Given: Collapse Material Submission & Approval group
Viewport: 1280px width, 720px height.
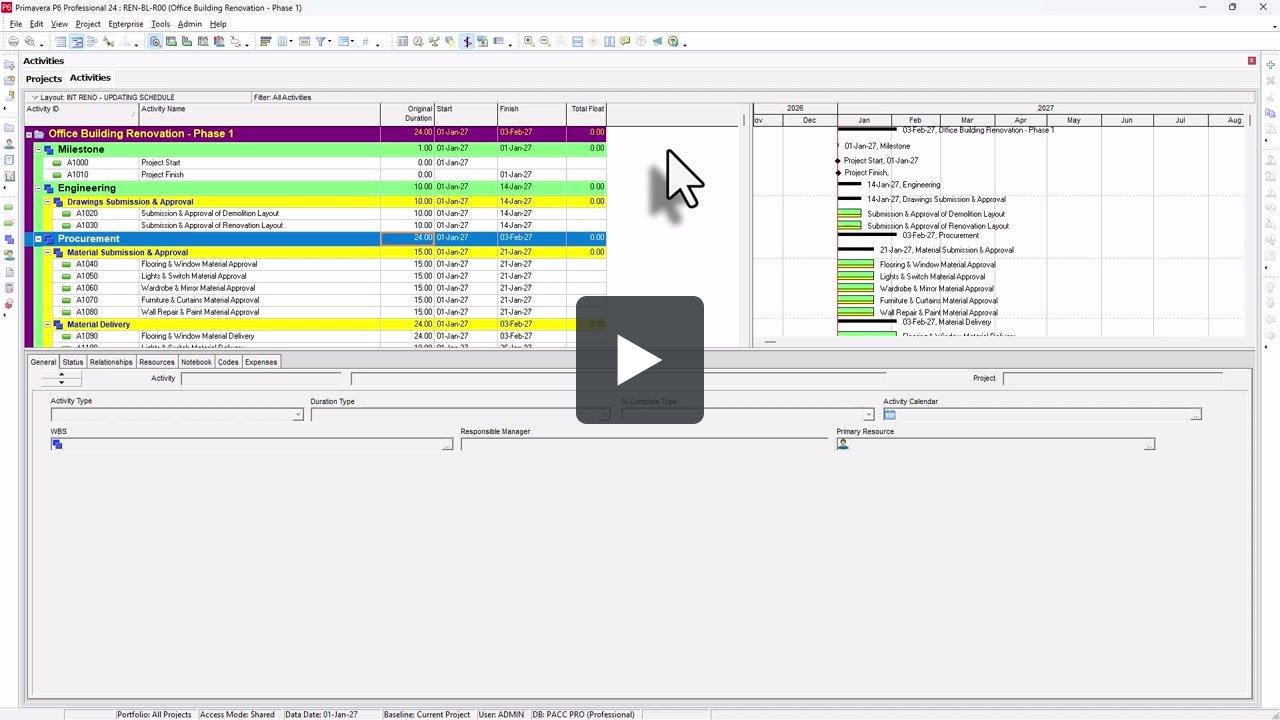Looking at the screenshot, I should (48, 253).
